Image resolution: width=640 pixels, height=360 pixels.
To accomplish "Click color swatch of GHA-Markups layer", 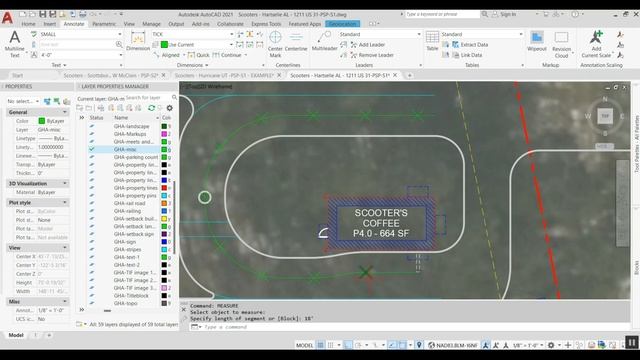I will coord(164,134).
